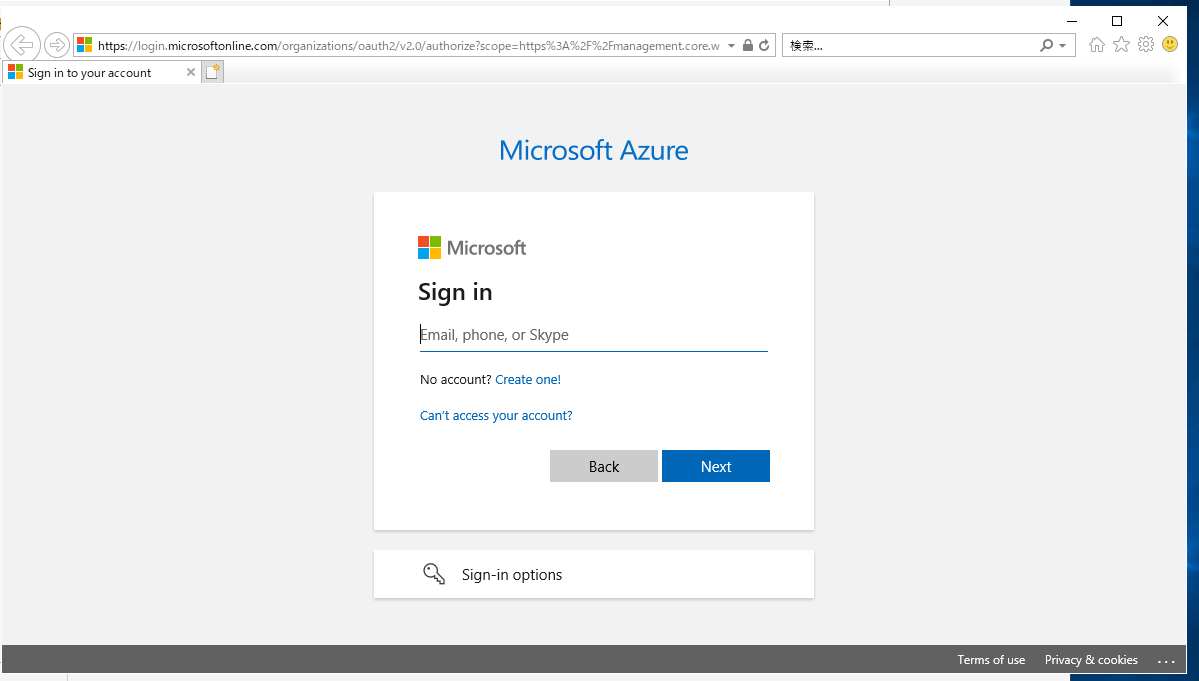Close the browser window
Viewport: 1199px width, 681px height.
(1162, 21)
